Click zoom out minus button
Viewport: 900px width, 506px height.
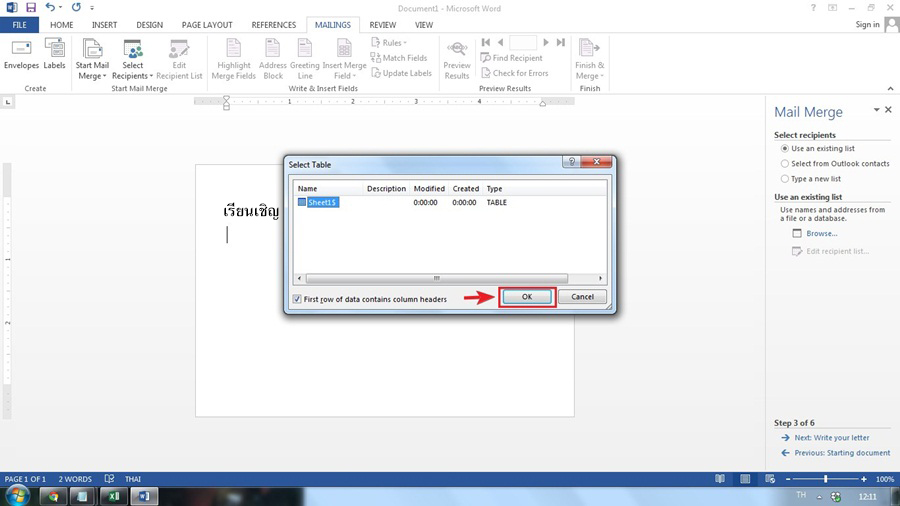click(788, 479)
